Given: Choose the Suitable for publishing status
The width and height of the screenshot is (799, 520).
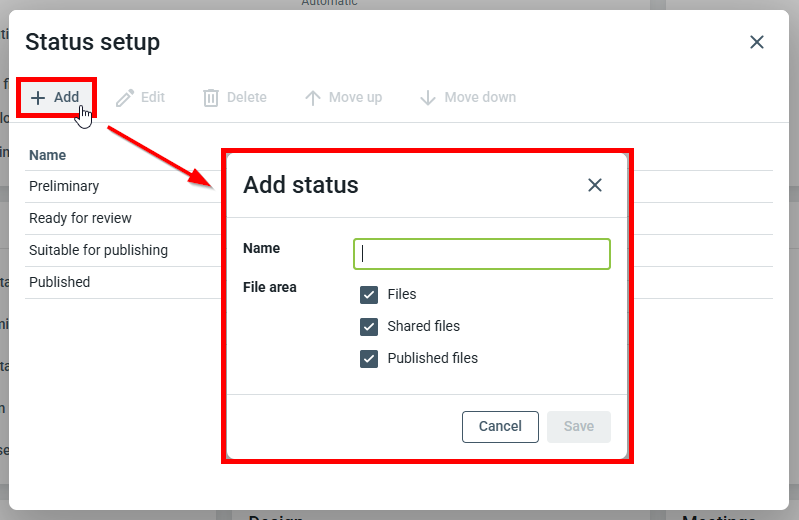Looking at the screenshot, I should coord(98,250).
